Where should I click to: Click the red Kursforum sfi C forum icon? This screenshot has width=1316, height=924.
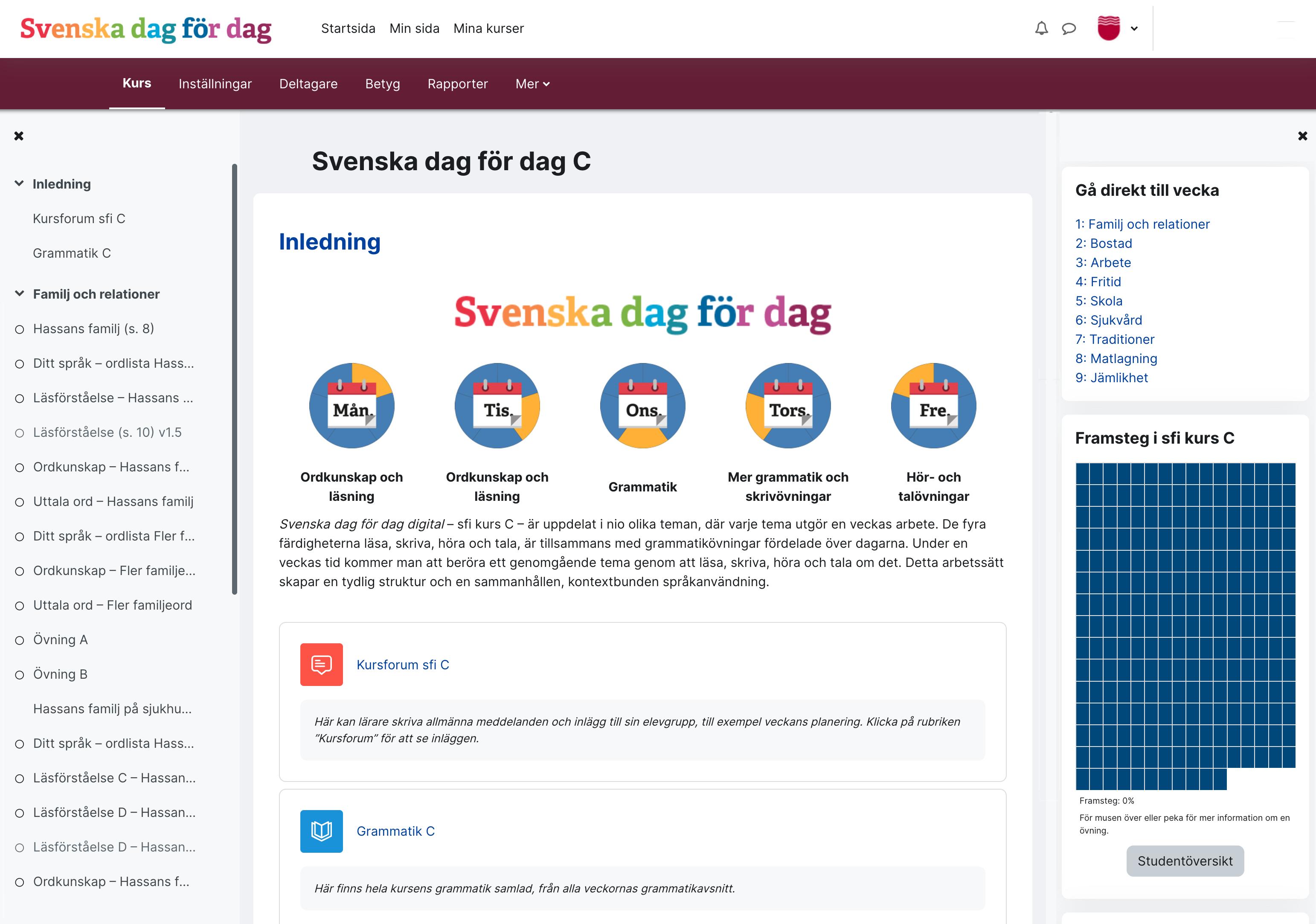pos(321,664)
